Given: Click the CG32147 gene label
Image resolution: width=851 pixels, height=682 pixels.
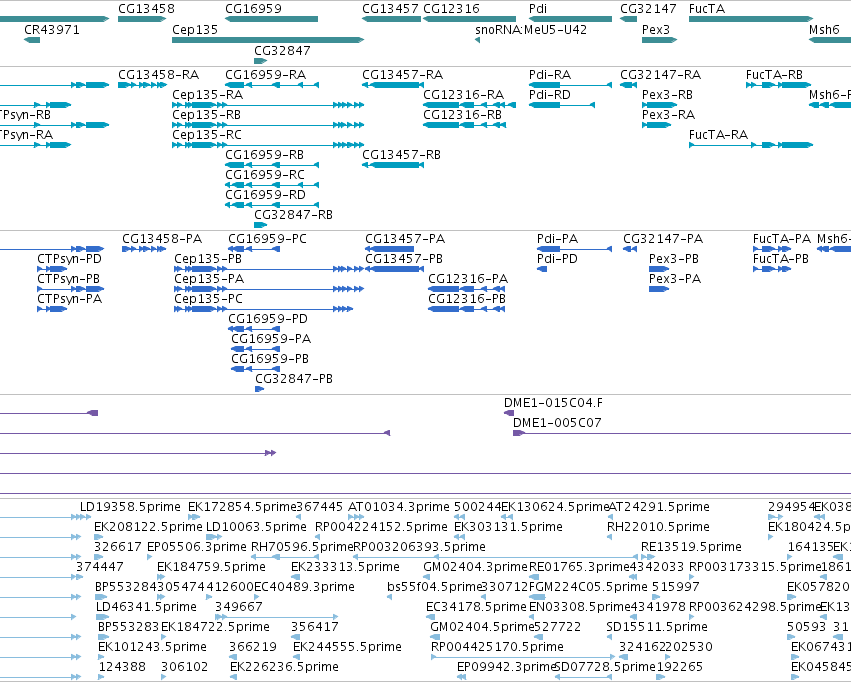Looking at the screenshot, I should pyautogui.click(x=648, y=9).
